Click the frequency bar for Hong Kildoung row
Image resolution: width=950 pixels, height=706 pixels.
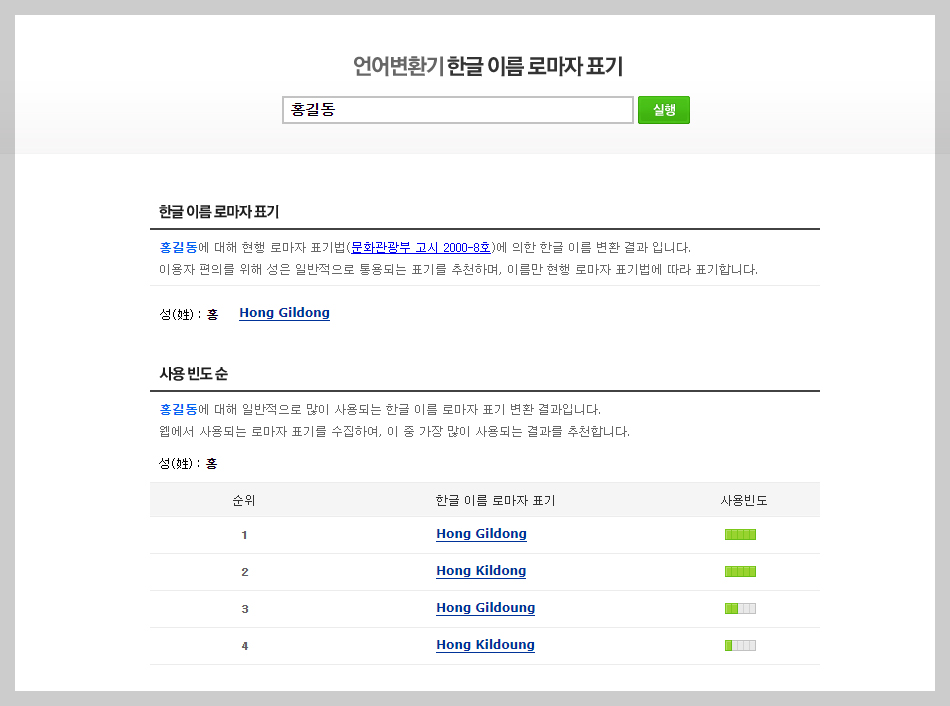740,645
